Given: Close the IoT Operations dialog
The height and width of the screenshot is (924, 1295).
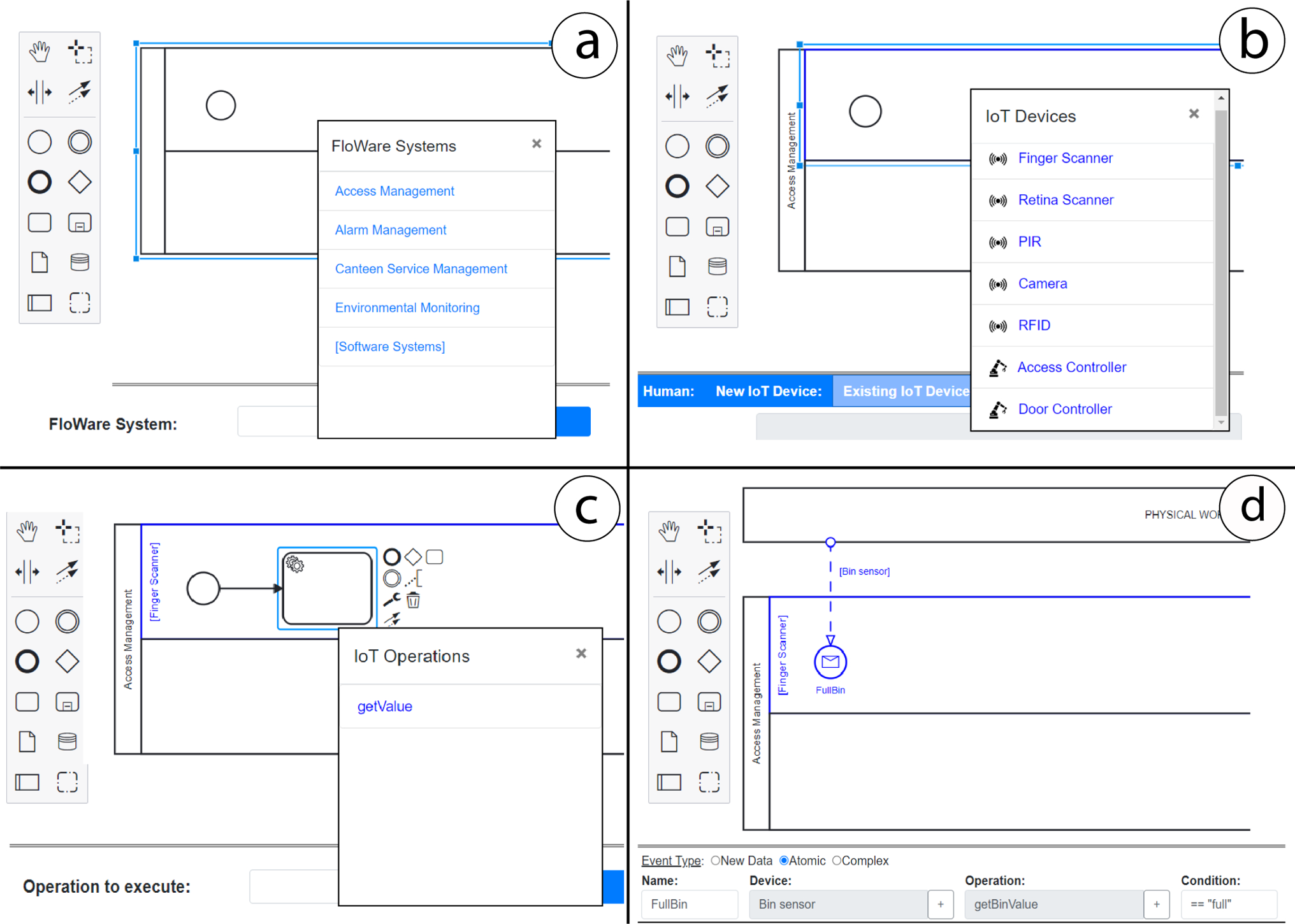Looking at the screenshot, I should [581, 654].
